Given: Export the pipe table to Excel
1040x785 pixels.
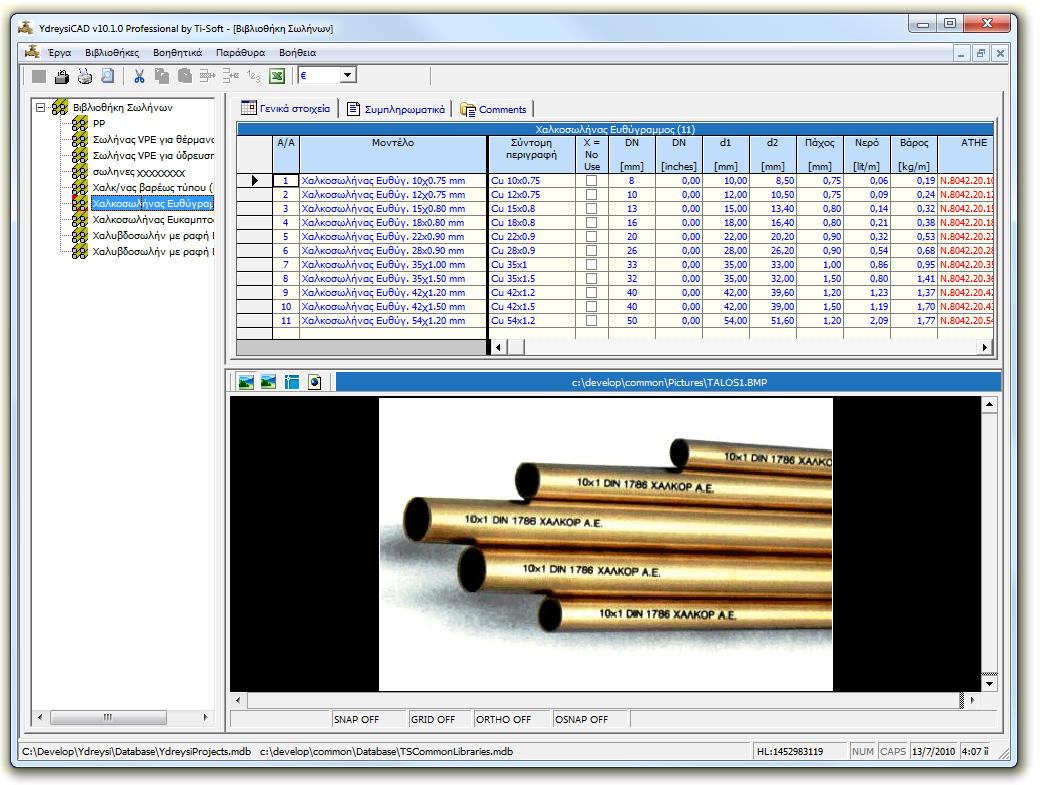Looking at the screenshot, I should coord(278,75).
